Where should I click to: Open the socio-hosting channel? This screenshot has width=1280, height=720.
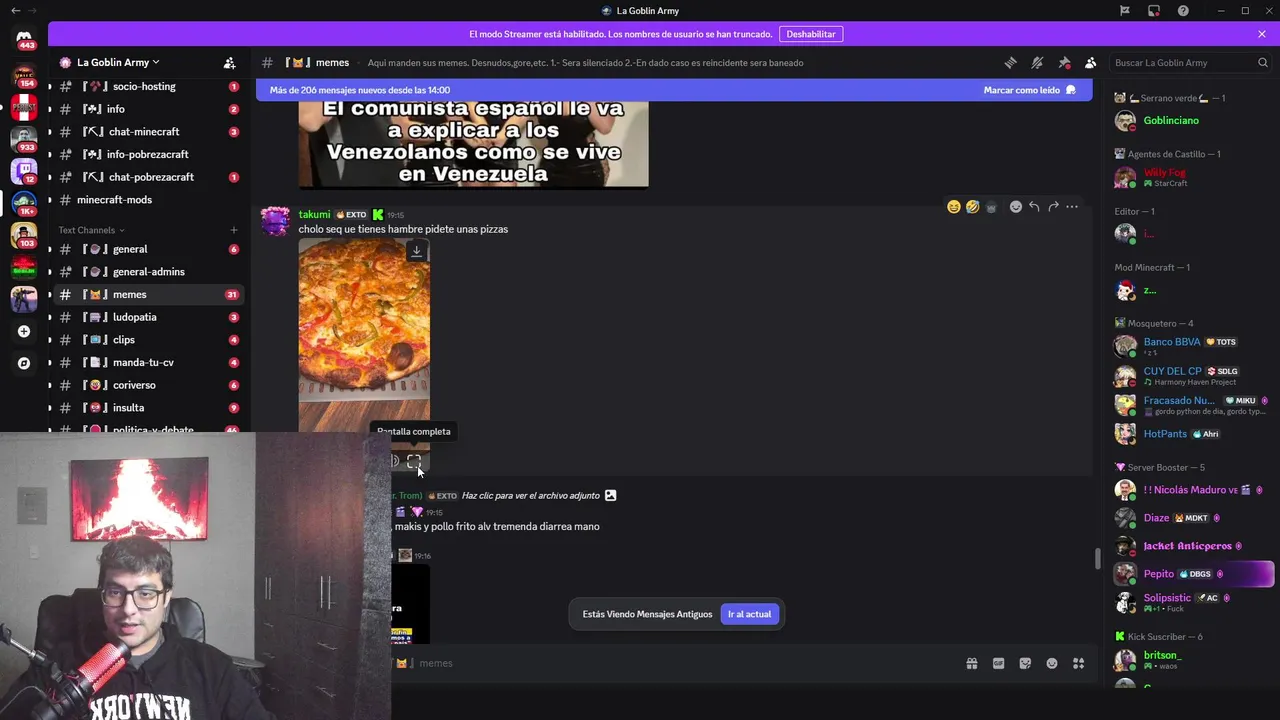tap(147, 86)
